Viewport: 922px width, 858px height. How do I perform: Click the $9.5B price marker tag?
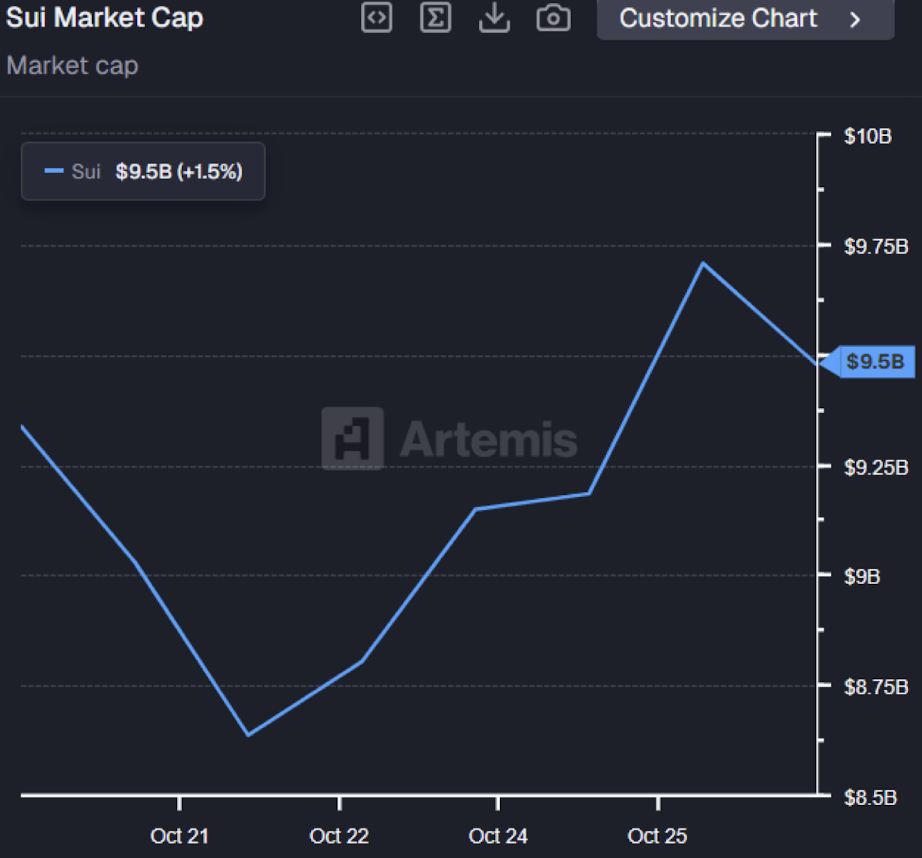pyautogui.click(x=871, y=361)
